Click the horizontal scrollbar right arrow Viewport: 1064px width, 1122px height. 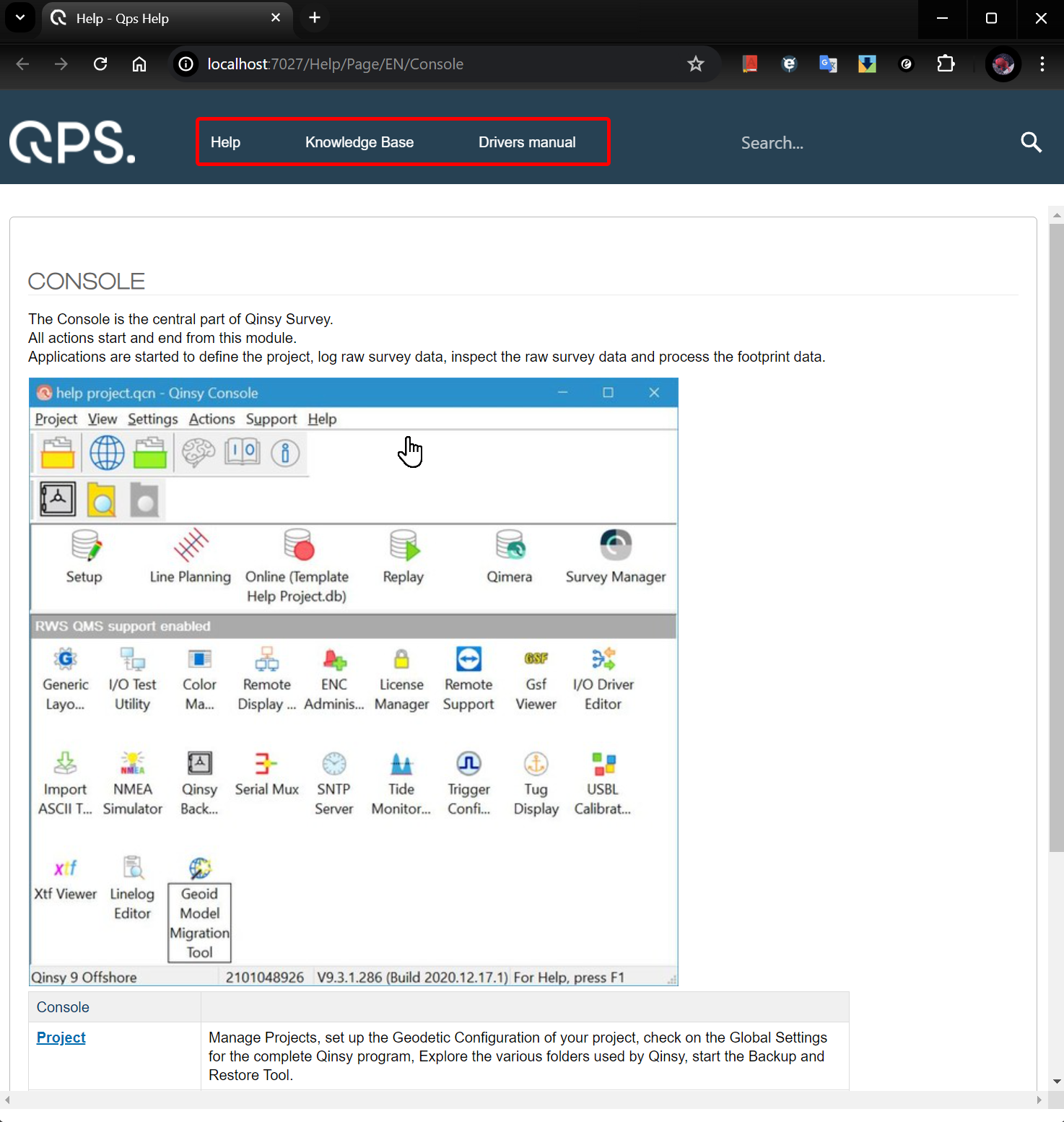pyautogui.click(x=1039, y=1100)
